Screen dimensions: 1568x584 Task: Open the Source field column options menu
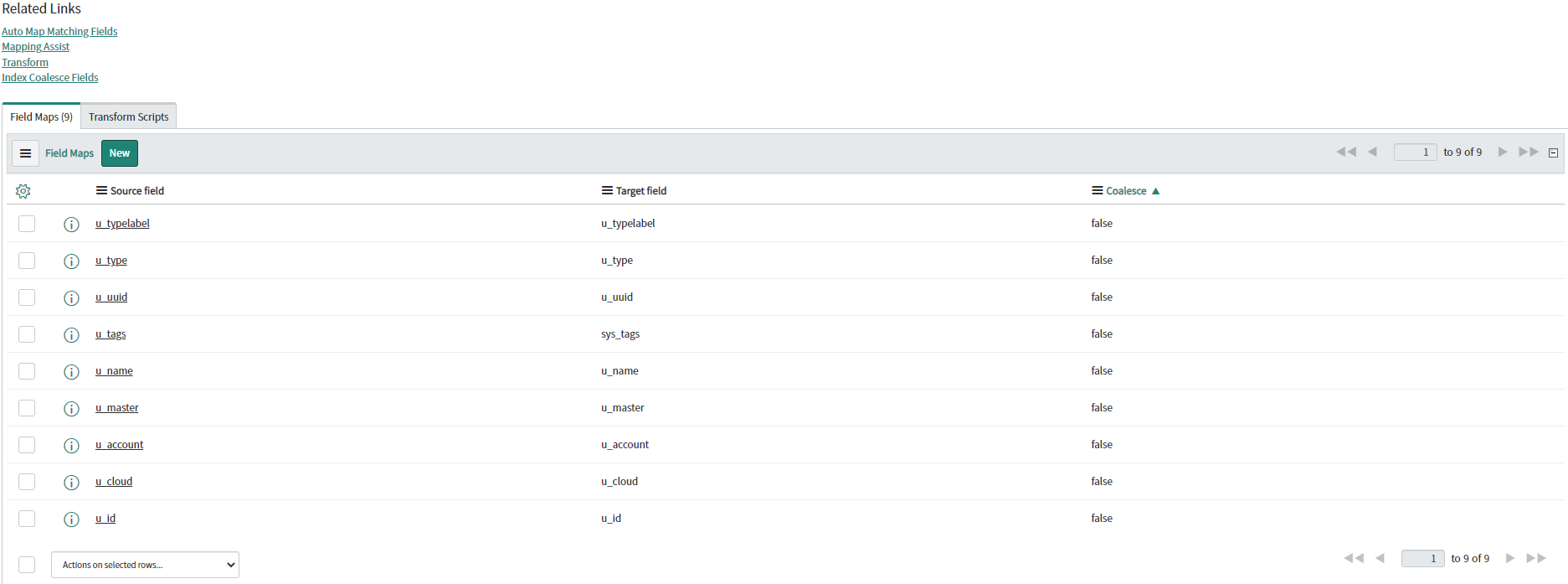[x=101, y=191]
